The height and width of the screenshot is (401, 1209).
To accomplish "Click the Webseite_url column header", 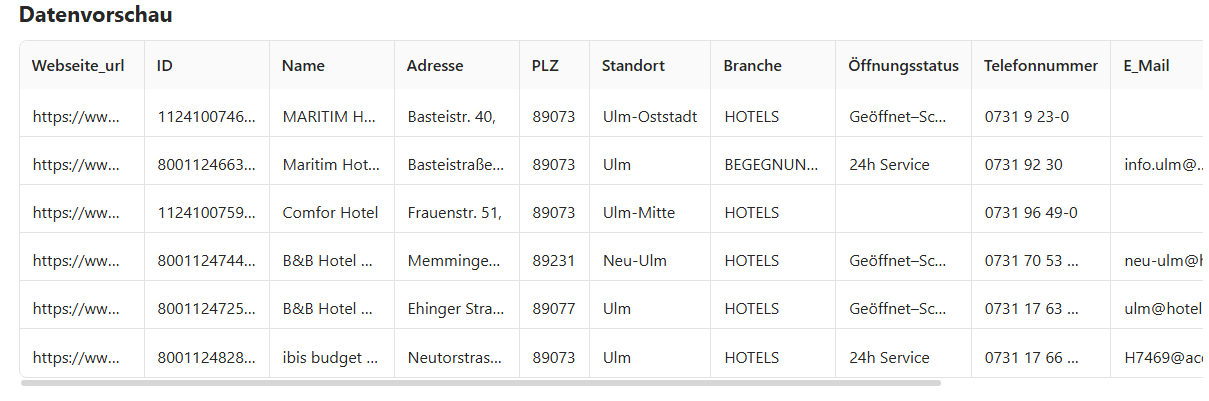I will tap(82, 66).
